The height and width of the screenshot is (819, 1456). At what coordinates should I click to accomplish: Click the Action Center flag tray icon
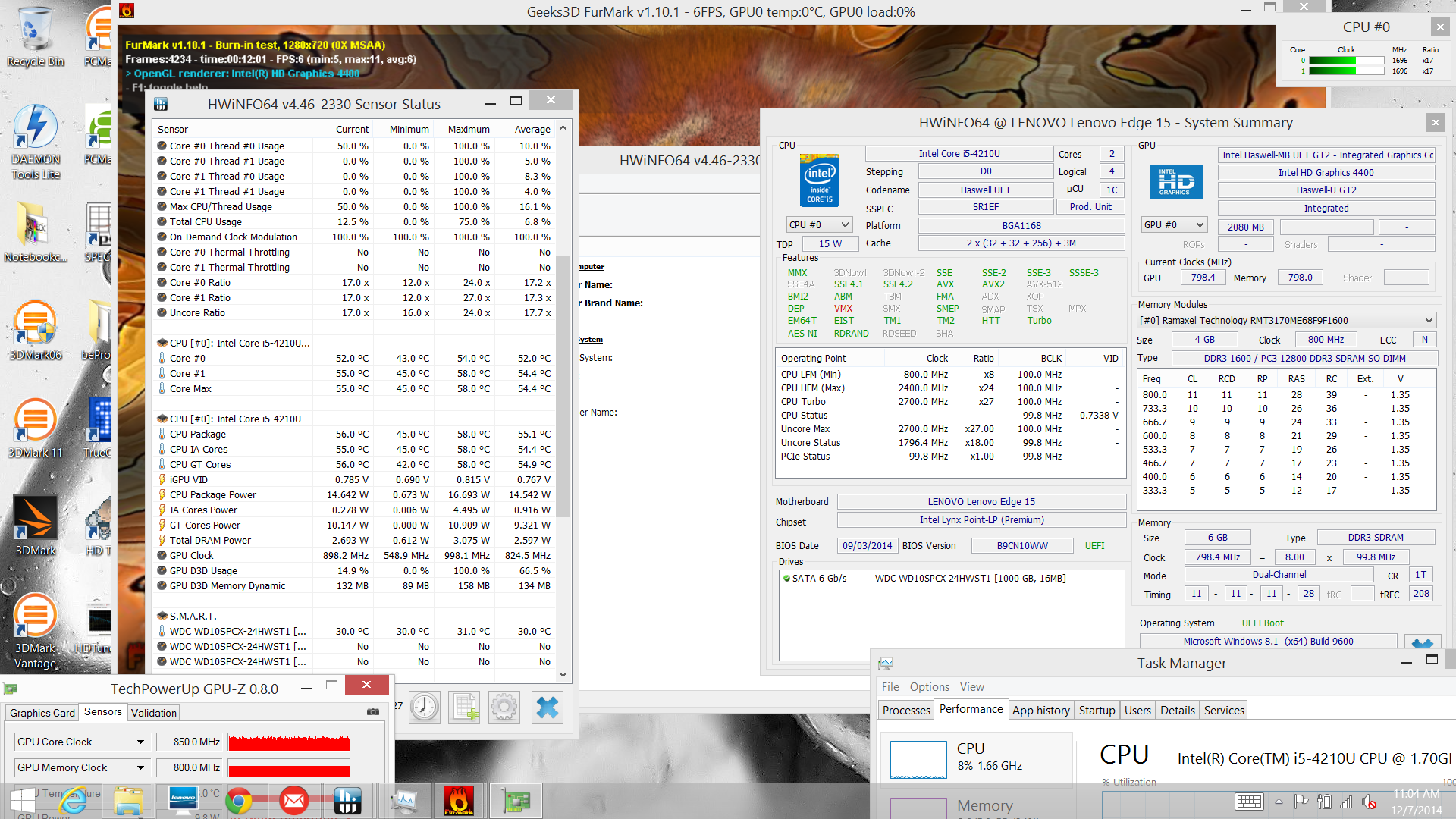pos(1301,802)
